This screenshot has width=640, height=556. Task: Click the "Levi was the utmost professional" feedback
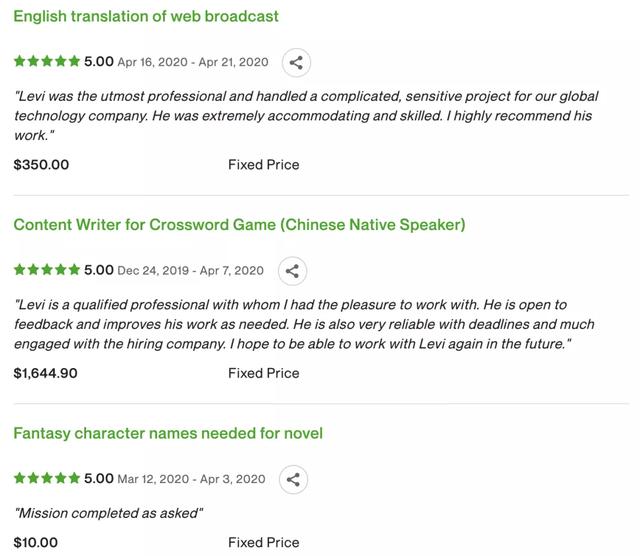click(306, 116)
